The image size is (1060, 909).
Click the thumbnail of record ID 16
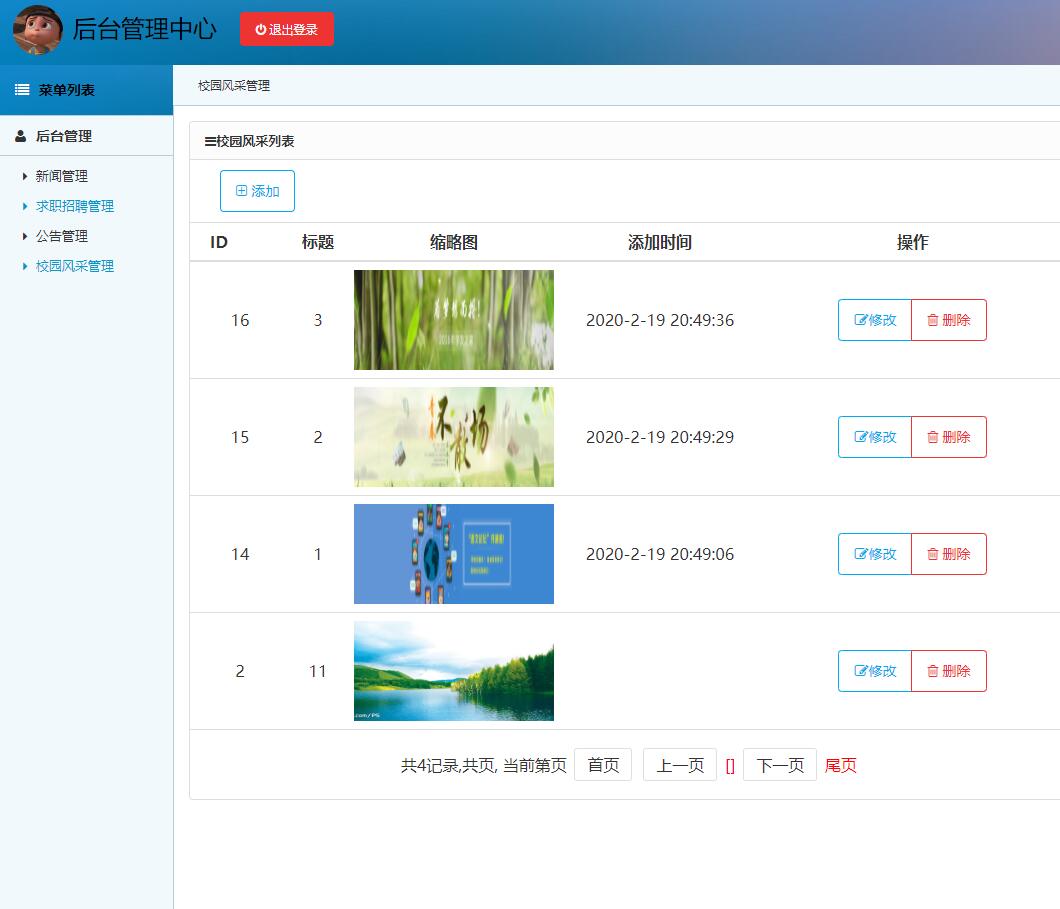pos(453,320)
